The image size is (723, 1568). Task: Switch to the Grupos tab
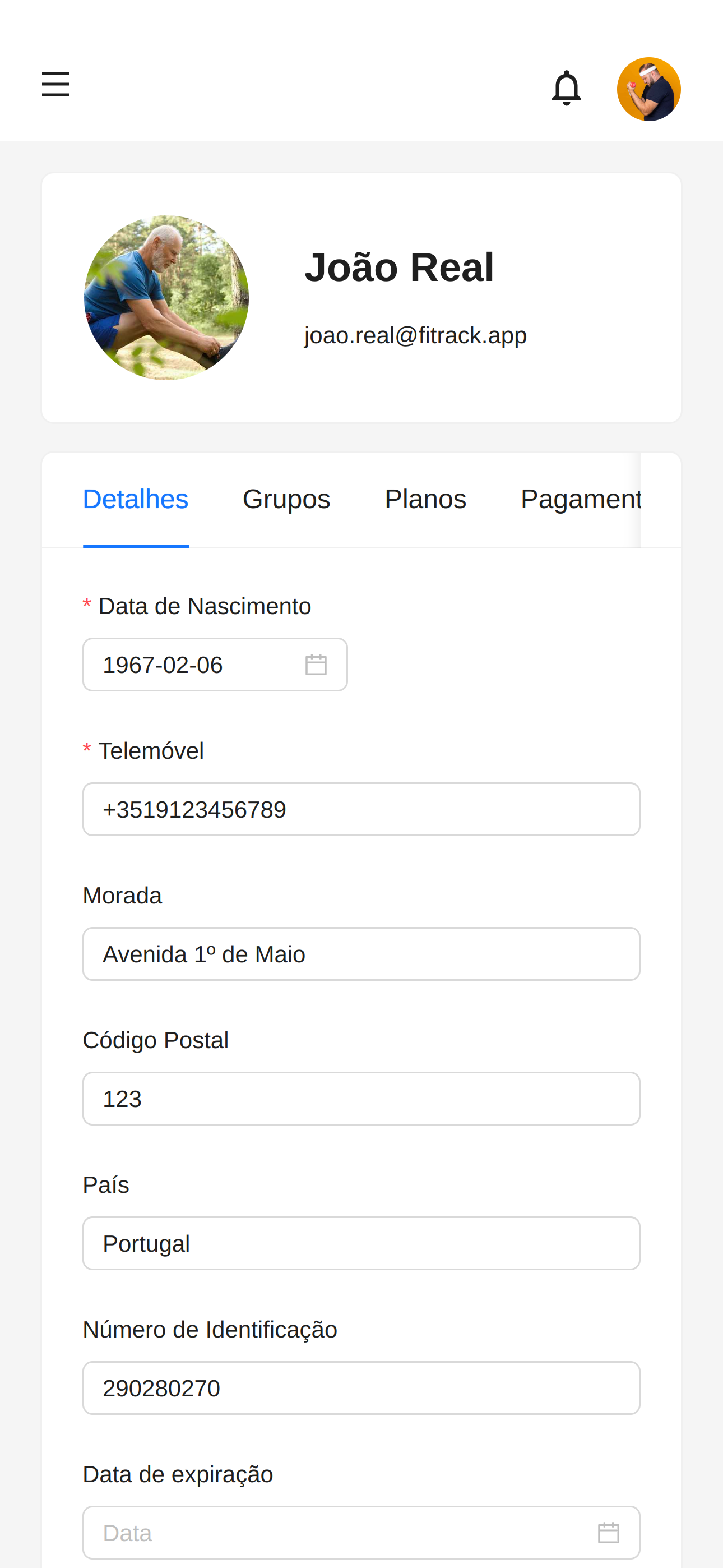286,499
